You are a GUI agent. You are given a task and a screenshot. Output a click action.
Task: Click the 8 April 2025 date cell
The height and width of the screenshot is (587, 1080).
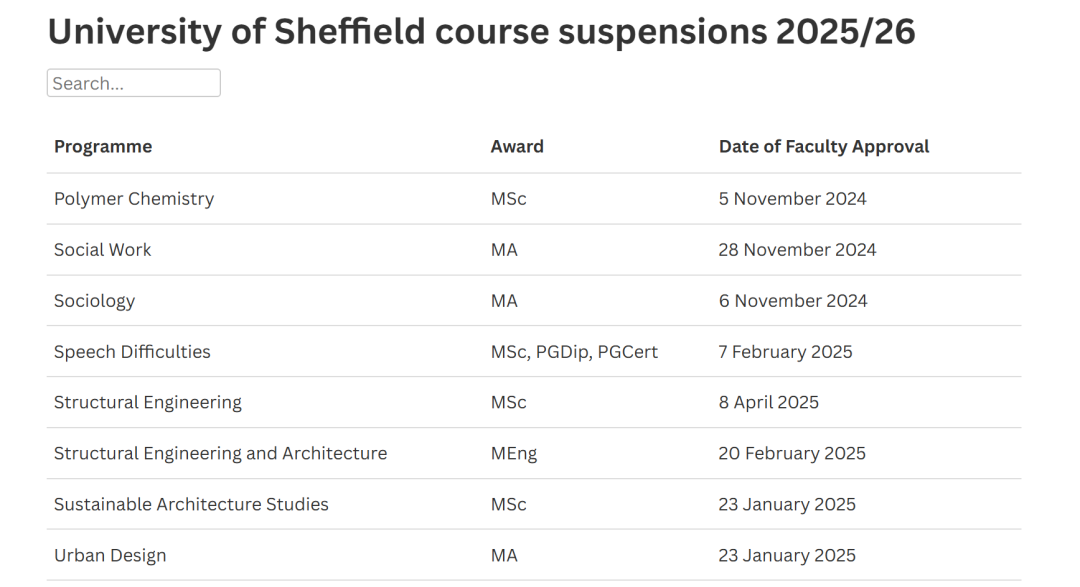[x=769, y=402]
